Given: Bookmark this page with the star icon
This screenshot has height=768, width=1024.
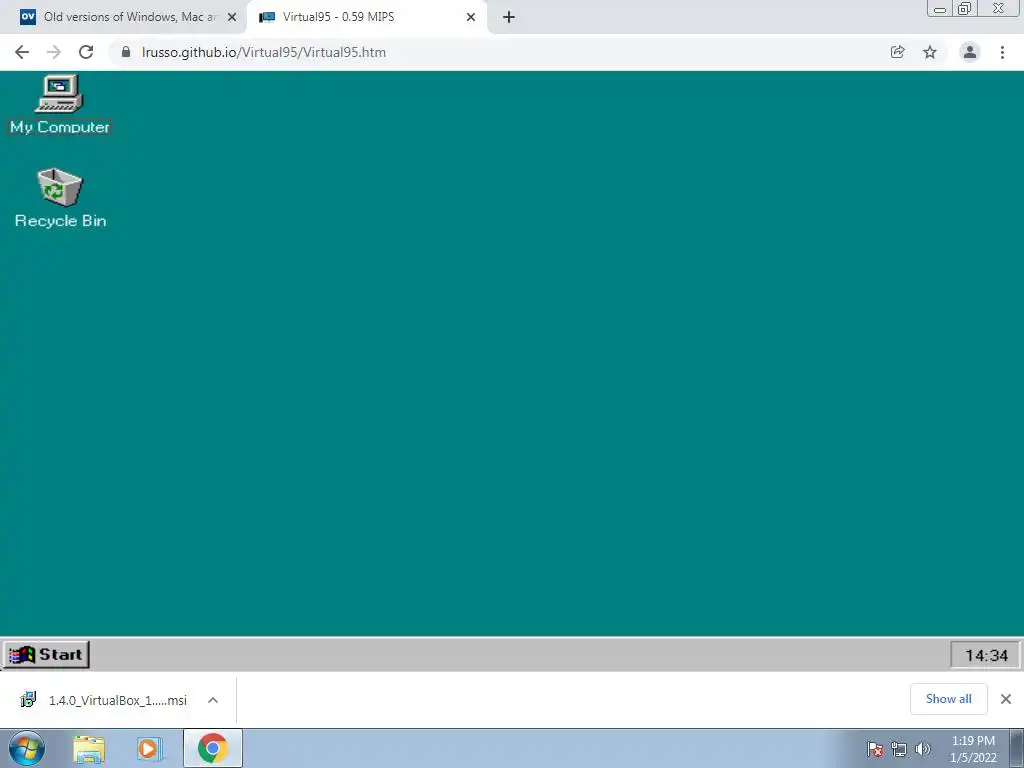Looking at the screenshot, I should click(x=930, y=52).
